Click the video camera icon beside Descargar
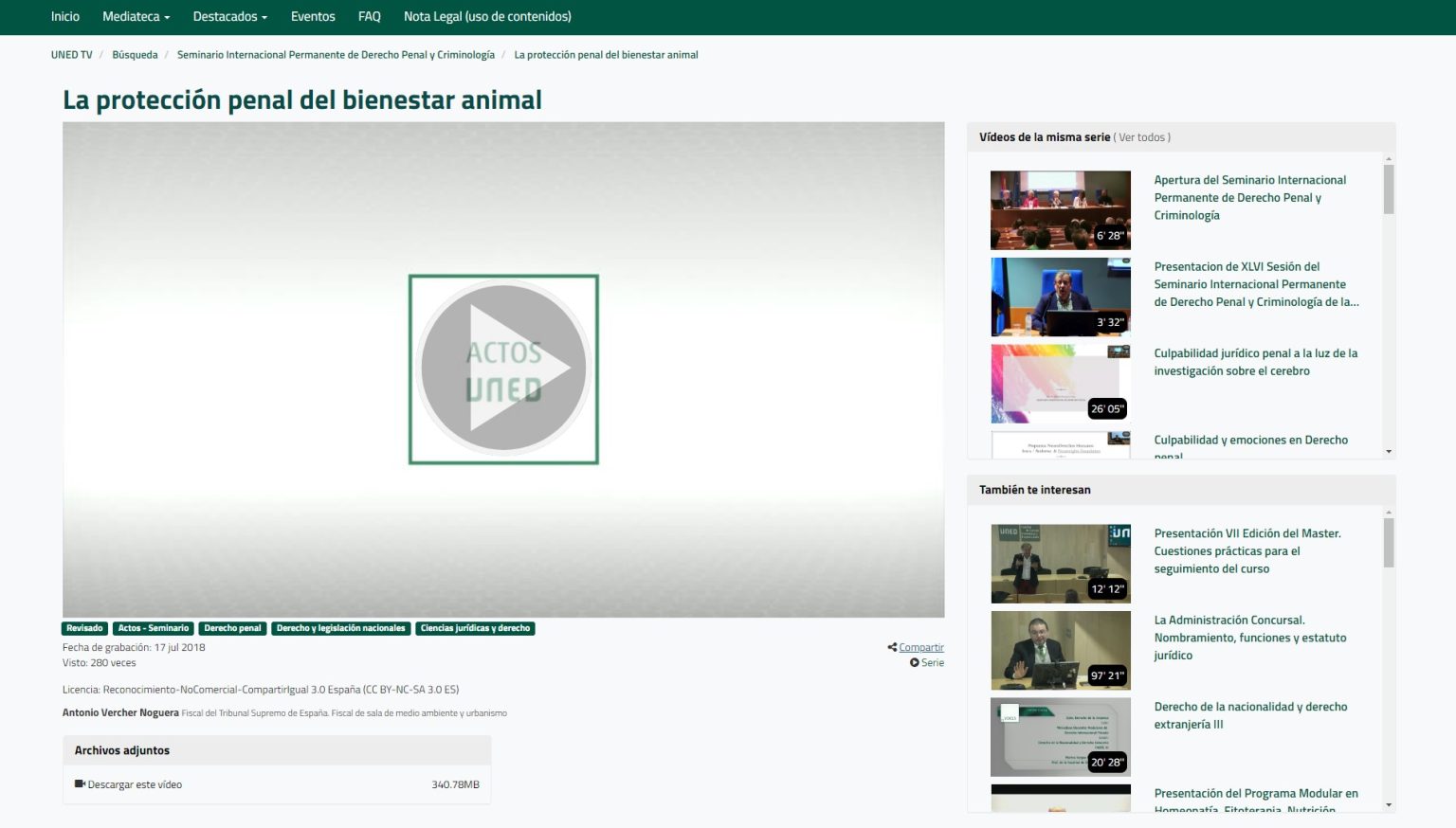The image size is (1456, 828). [80, 784]
